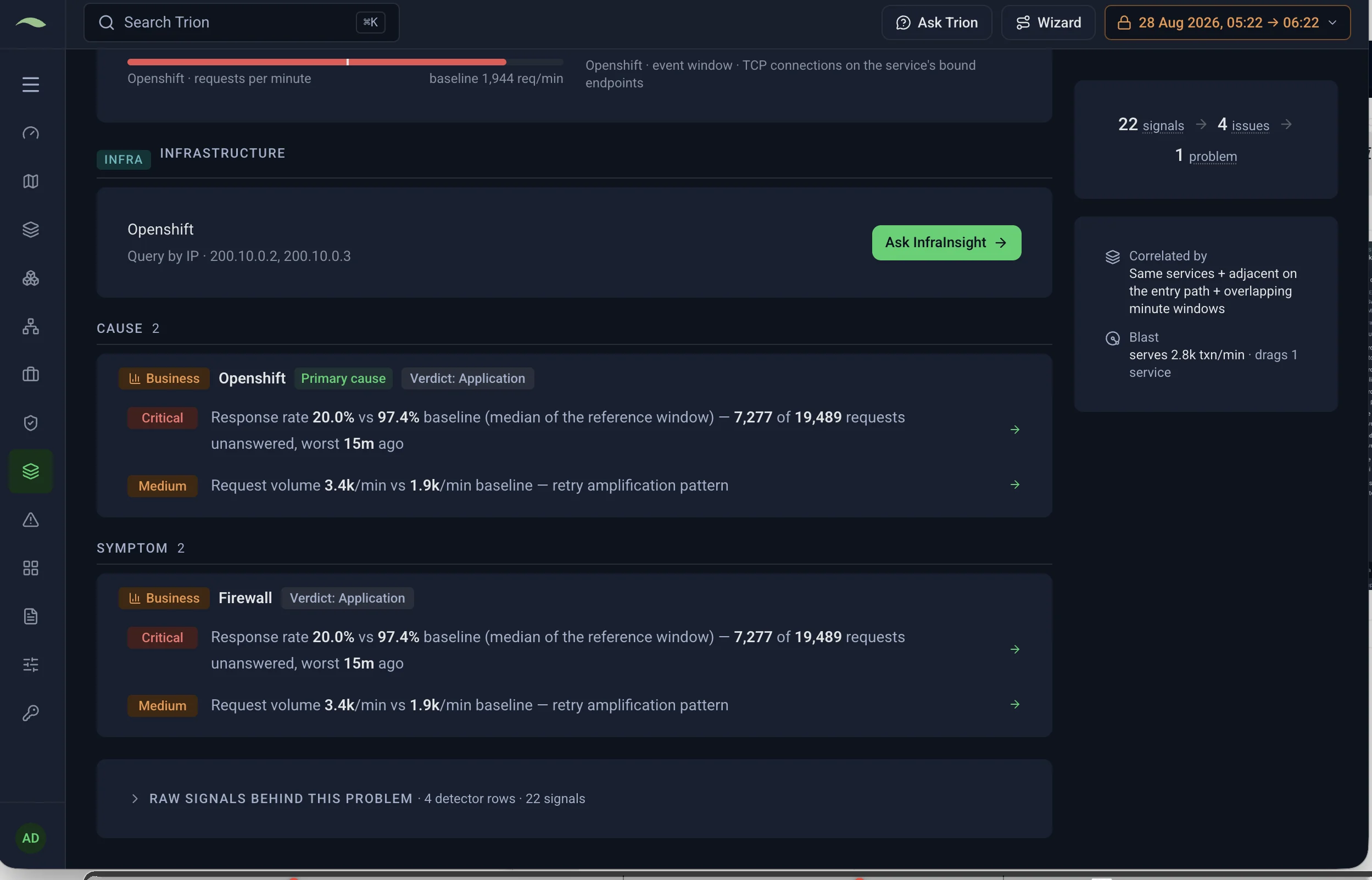Open the briefcase icon in sidebar
This screenshot has width=1372, height=880.
(x=31, y=374)
